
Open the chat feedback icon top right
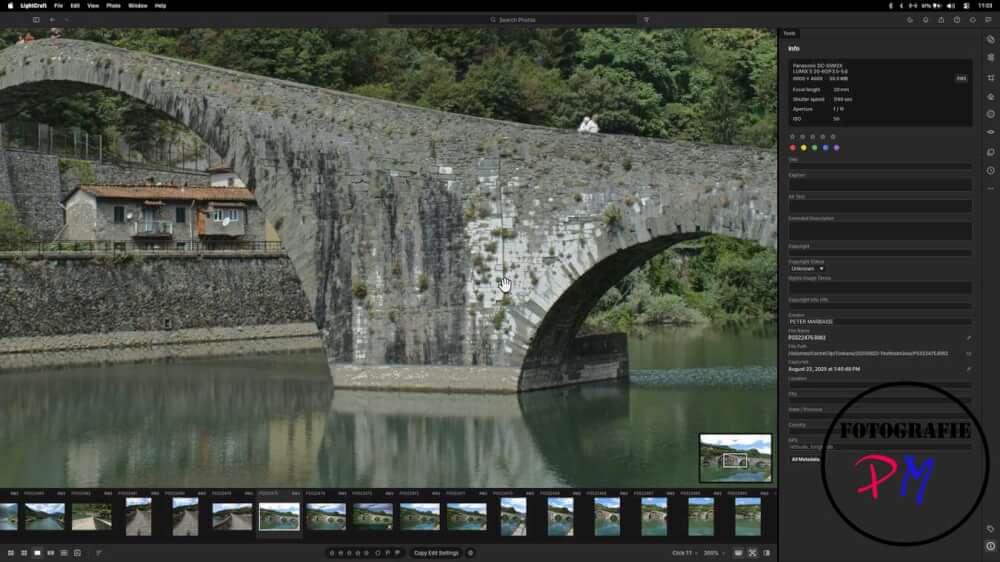[x=988, y=20]
